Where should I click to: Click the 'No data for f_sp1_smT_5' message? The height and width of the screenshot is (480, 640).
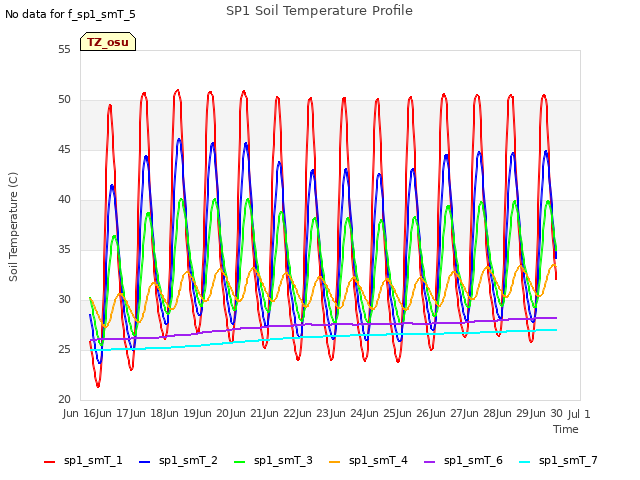coord(70,15)
